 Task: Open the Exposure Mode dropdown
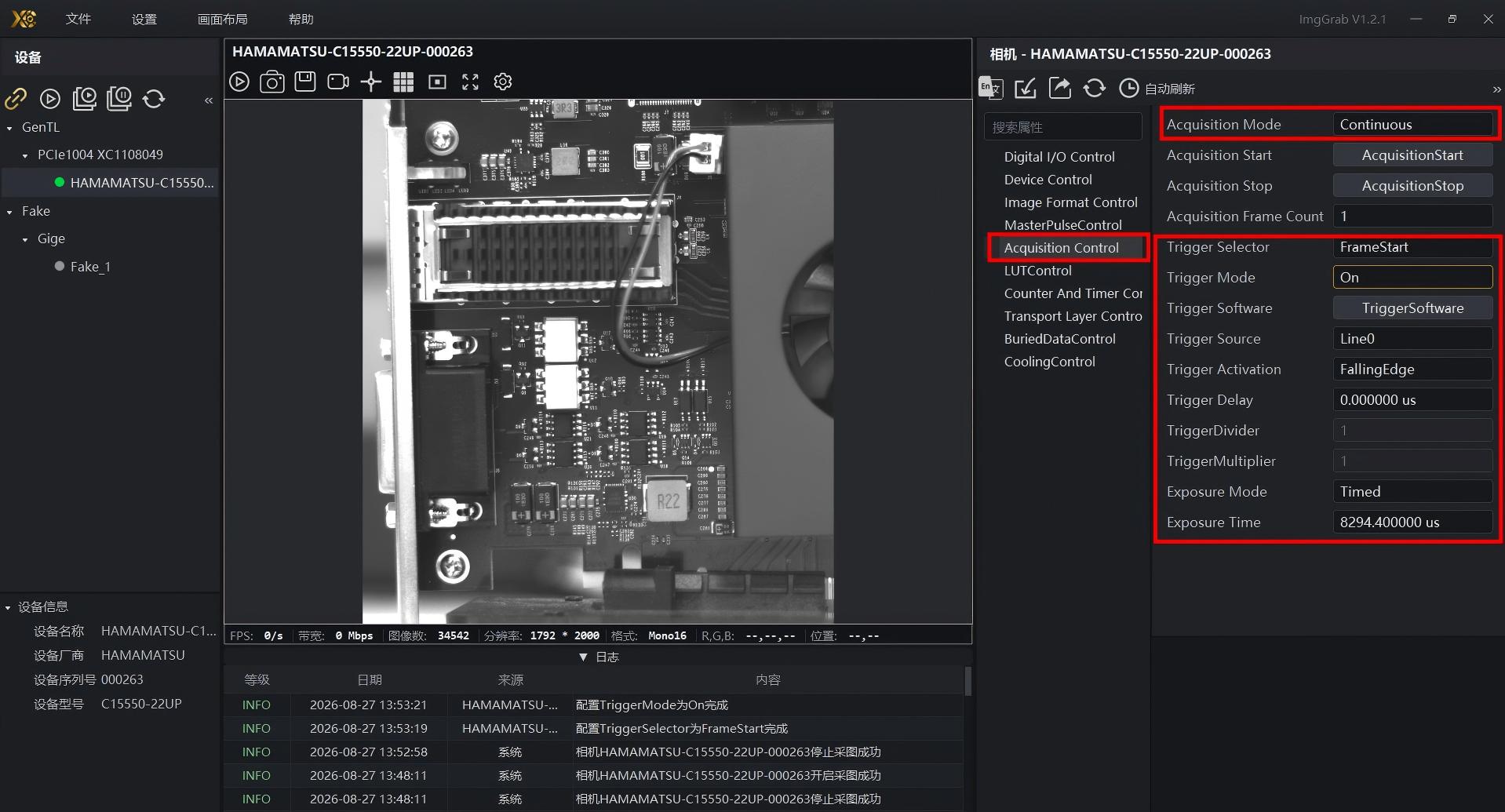(x=1412, y=492)
